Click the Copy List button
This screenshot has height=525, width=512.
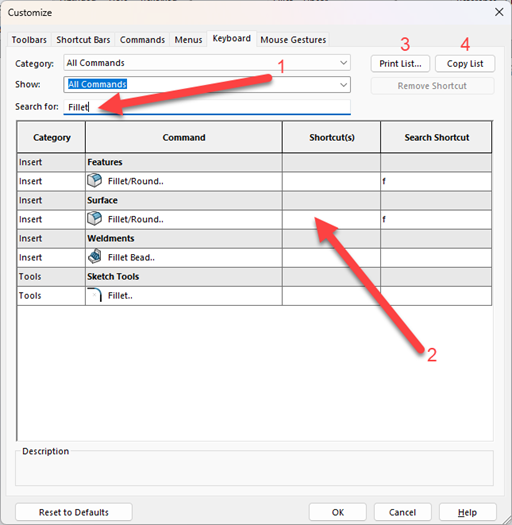(465, 64)
